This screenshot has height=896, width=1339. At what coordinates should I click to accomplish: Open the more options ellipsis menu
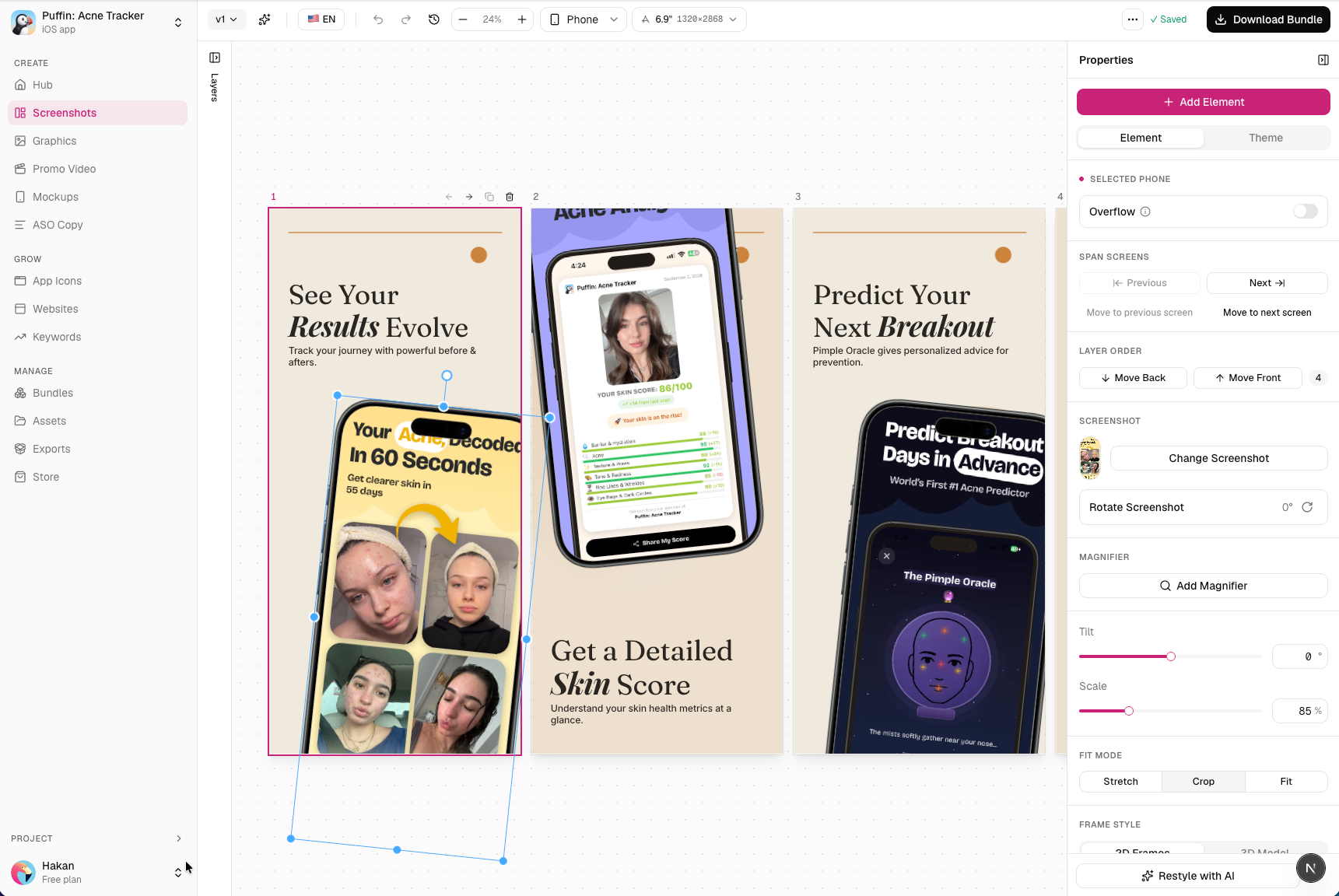click(1133, 19)
